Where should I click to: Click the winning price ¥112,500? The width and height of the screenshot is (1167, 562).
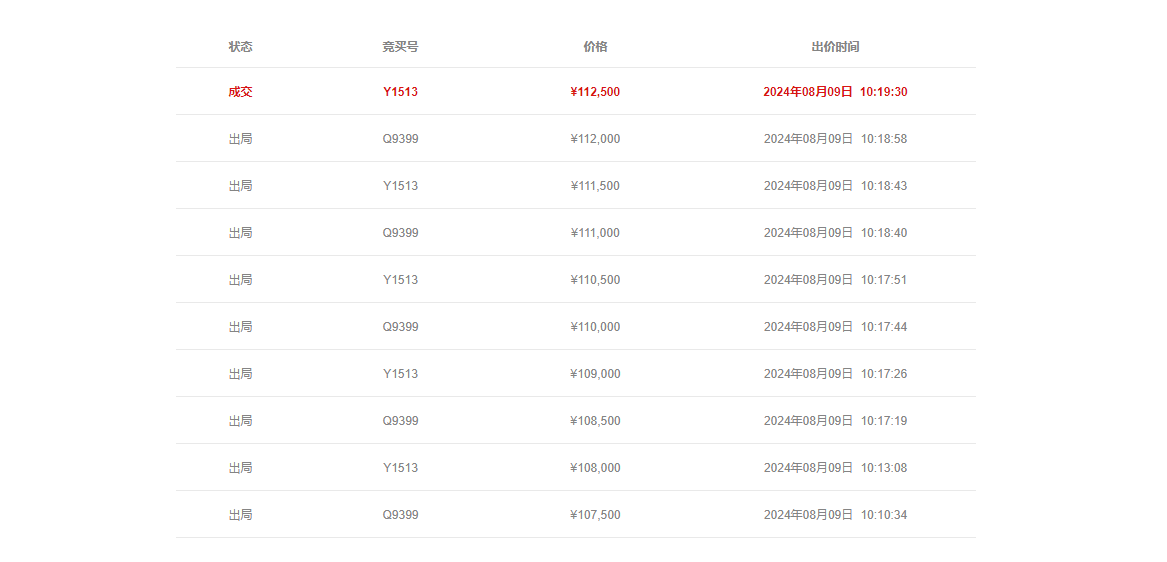595,92
